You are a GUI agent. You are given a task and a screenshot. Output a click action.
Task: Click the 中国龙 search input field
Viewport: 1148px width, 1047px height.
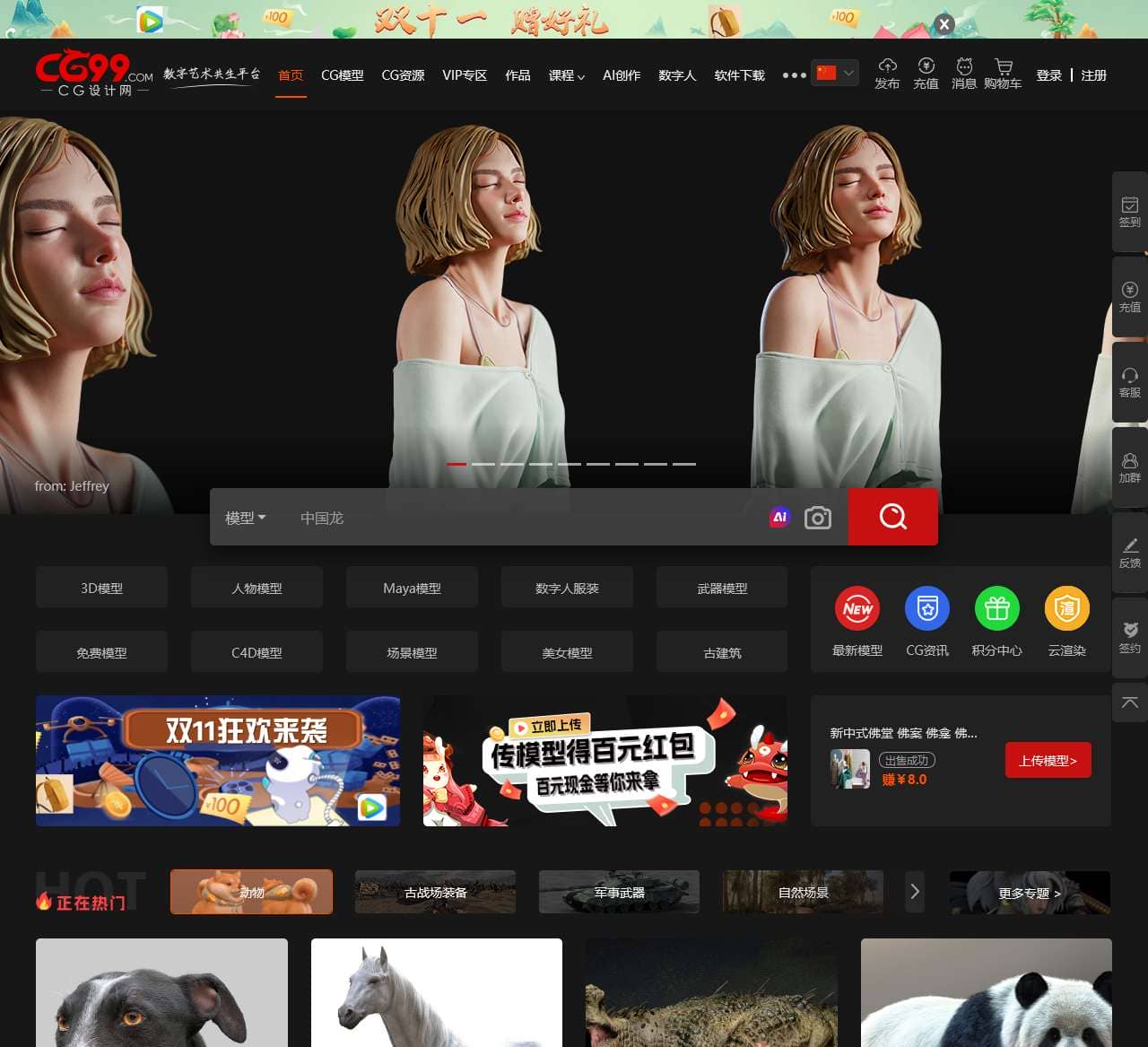529,518
